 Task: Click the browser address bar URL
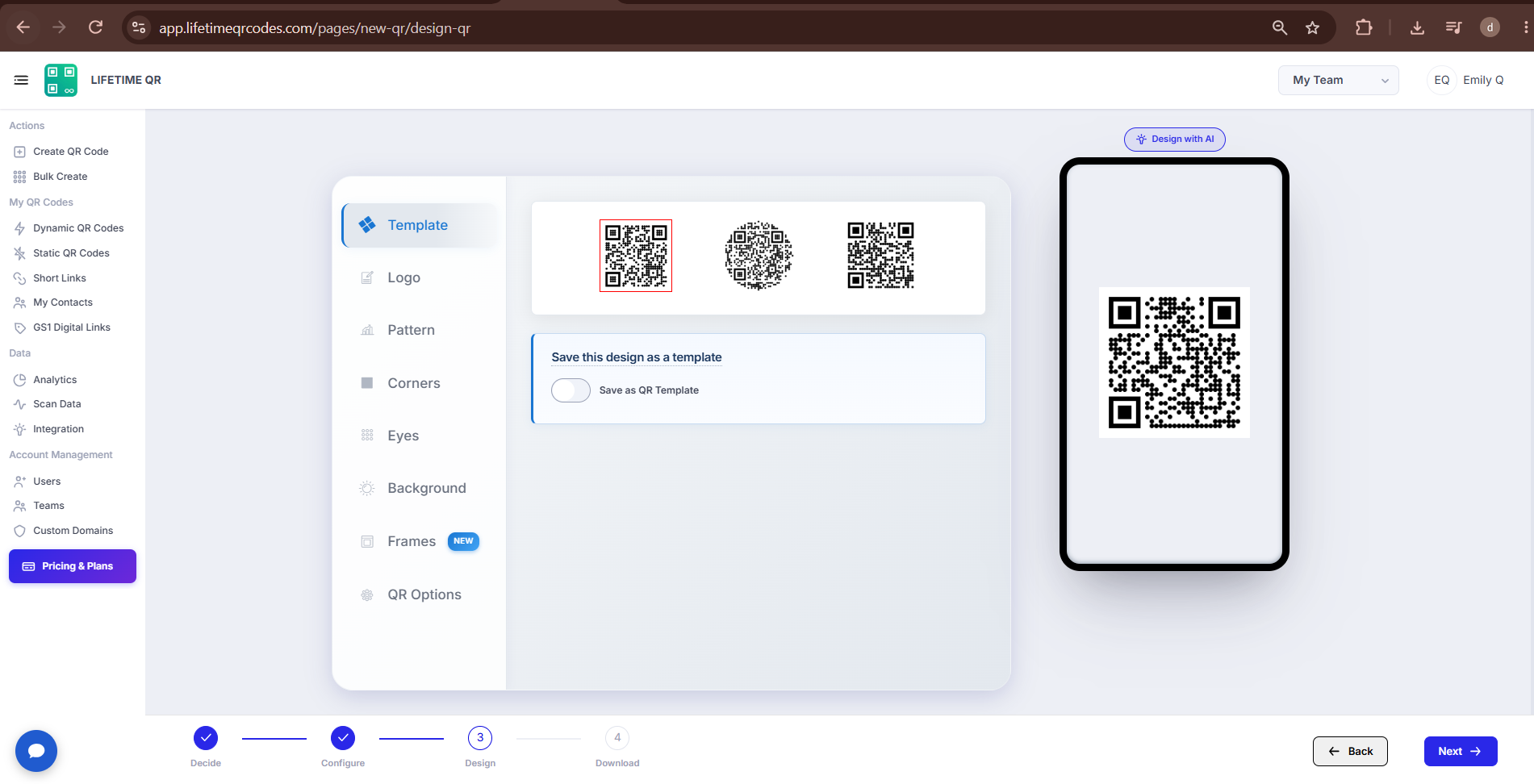click(315, 28)
